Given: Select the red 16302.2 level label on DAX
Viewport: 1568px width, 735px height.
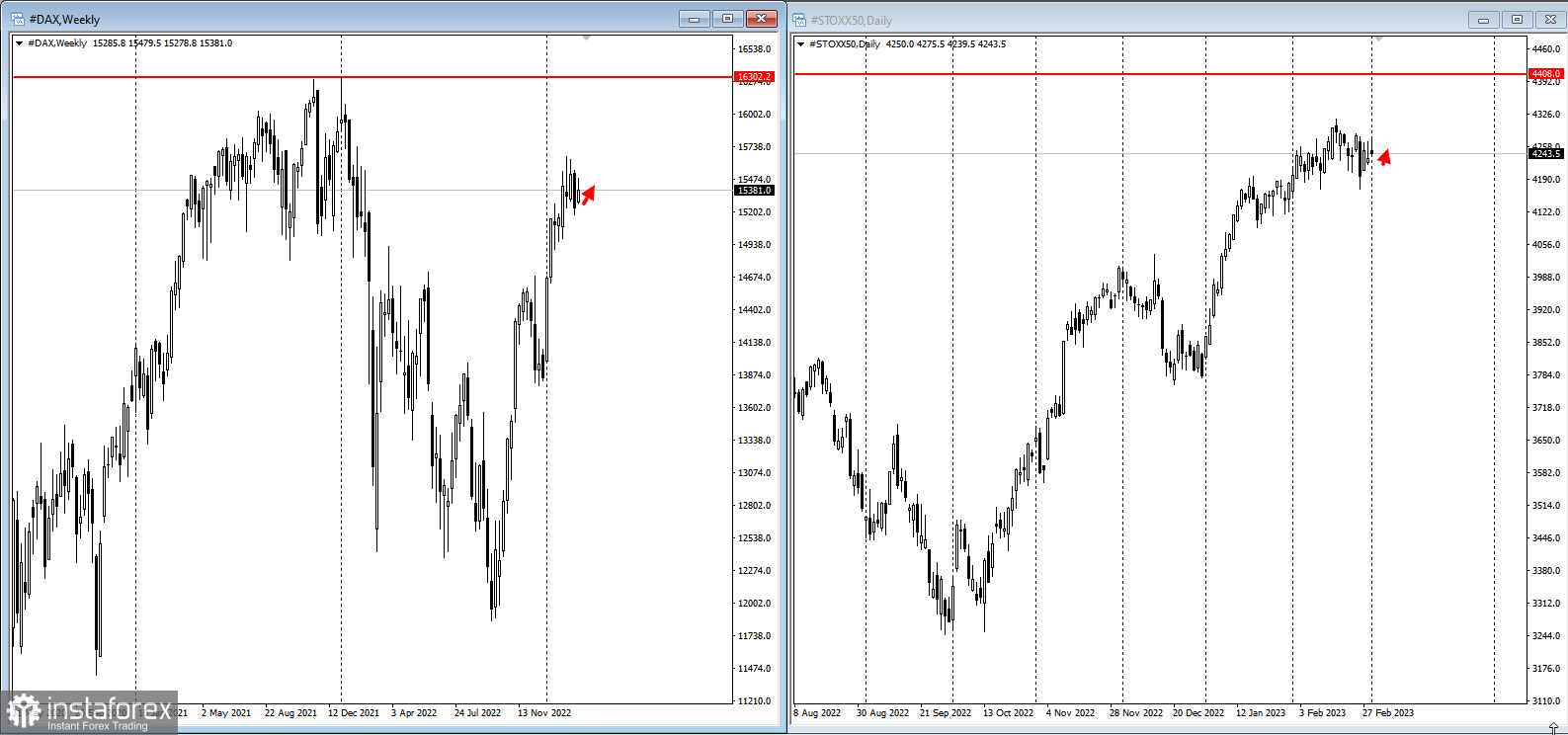Looking at the screenshot, I should [754, 77].
